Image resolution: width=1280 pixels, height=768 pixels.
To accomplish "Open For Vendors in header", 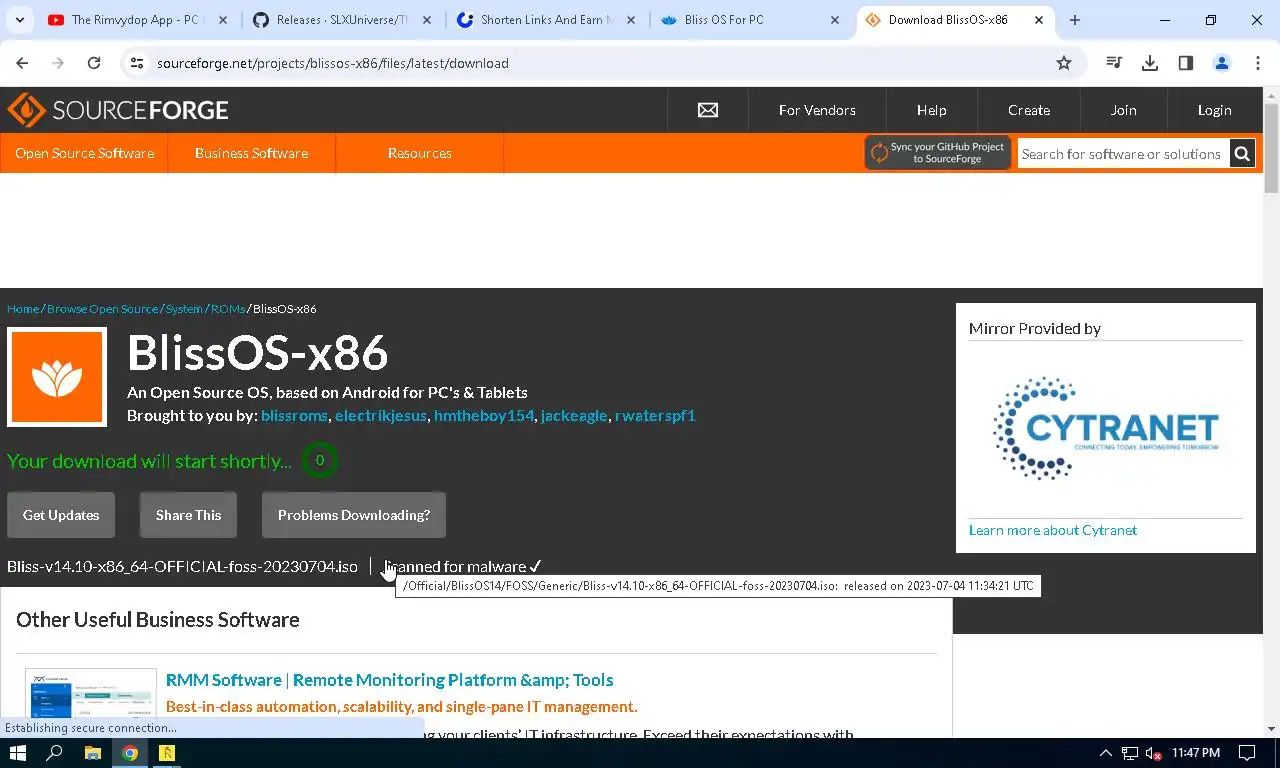I will (817, 110).
